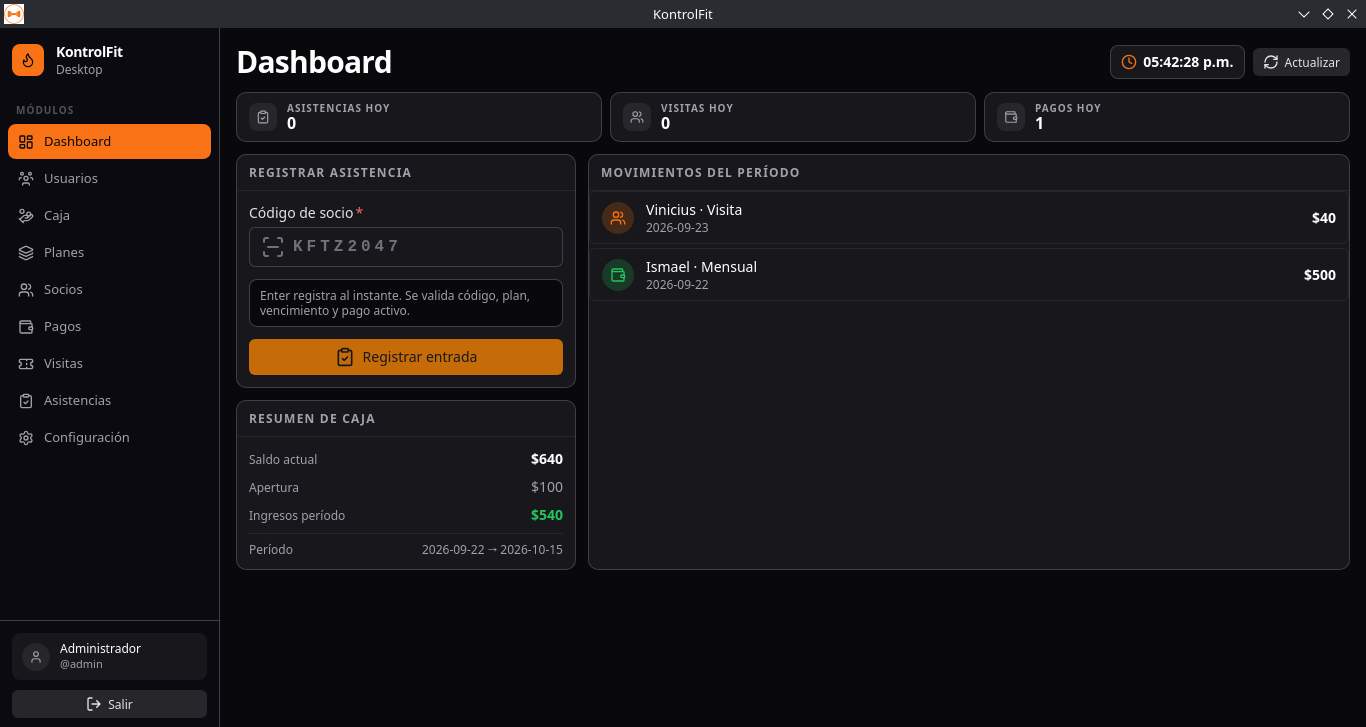Click the clipboard icon on Asistencias Hoy card
1366x727 pixels.
click(x=263, y=117)
